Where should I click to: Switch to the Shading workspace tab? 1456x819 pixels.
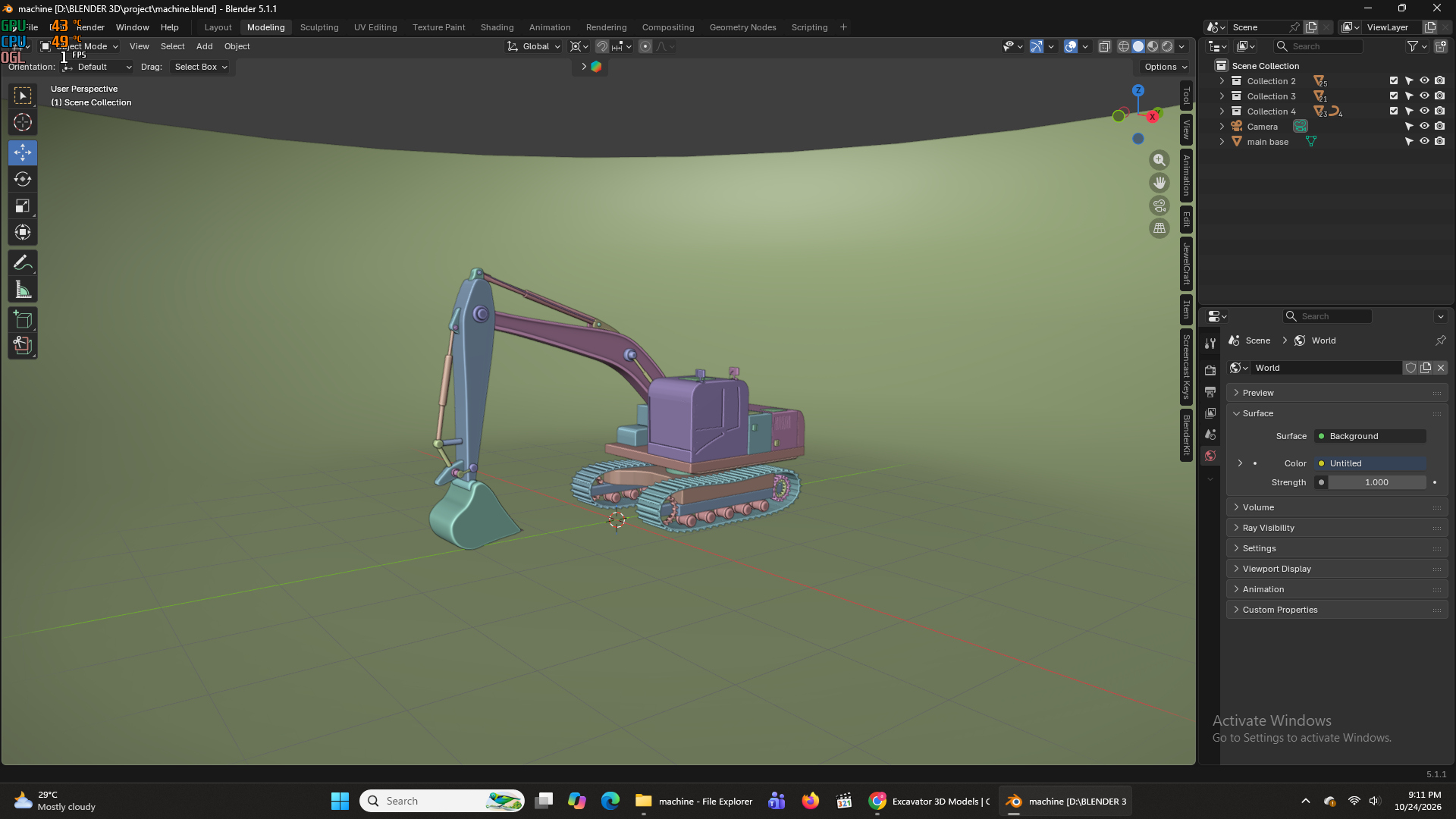497,27
